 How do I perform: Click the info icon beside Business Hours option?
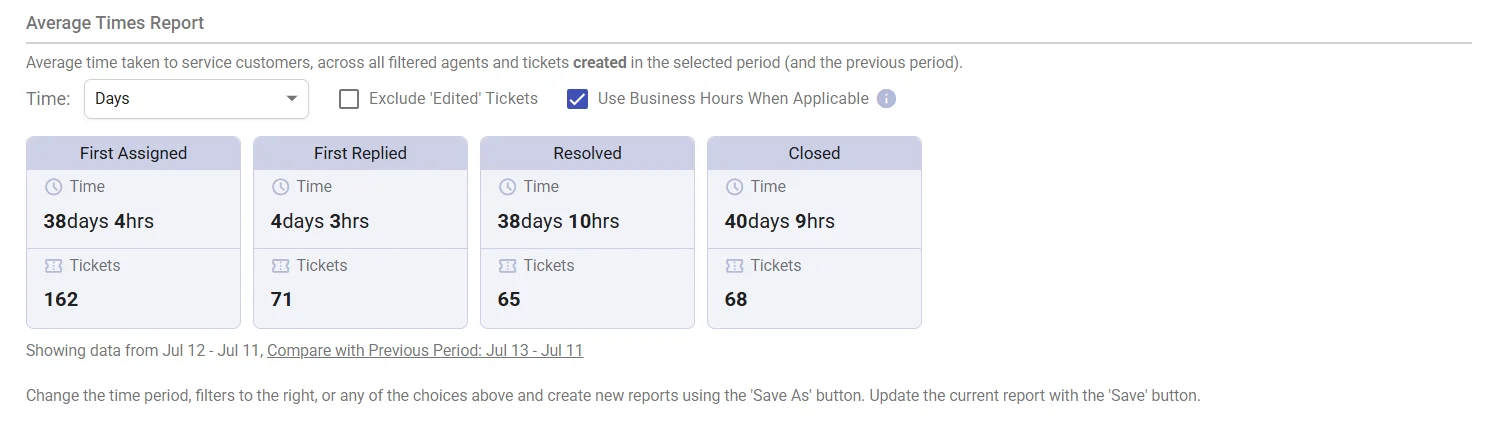tap(886, 99)
